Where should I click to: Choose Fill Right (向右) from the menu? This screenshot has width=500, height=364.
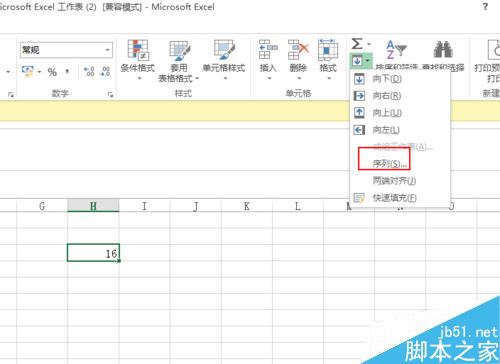coord(400,96)
